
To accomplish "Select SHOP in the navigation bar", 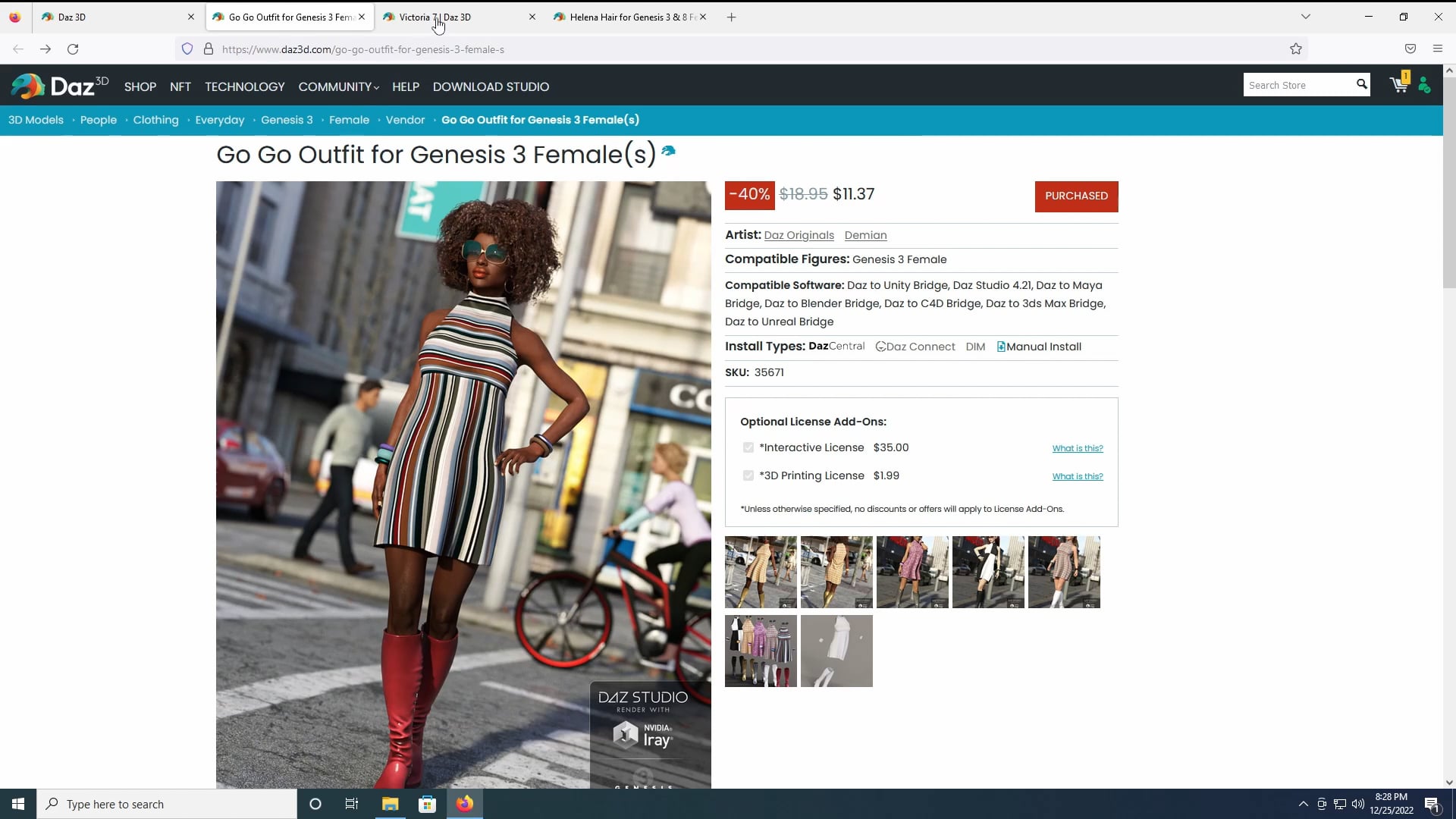I will pos(140,86).
